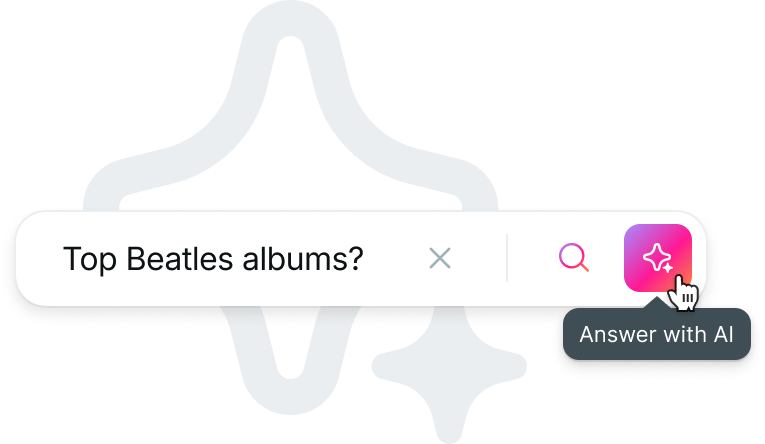The width and height of the screenshot is (765, 444).
Task: Click the gap between magnifier and AI button
Action: click(606, 258)
